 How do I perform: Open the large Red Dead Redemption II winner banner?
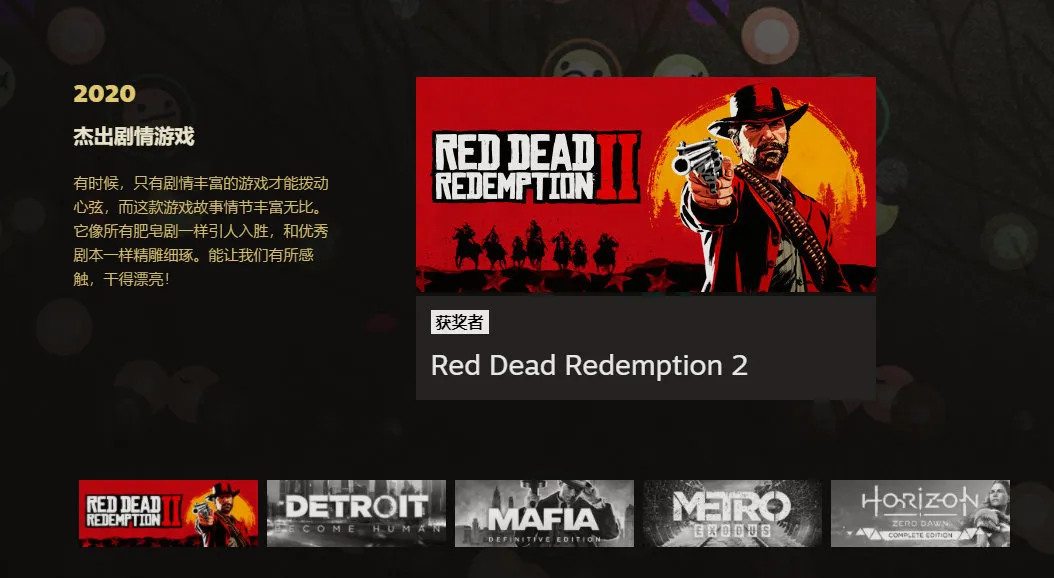click(646, 185)
